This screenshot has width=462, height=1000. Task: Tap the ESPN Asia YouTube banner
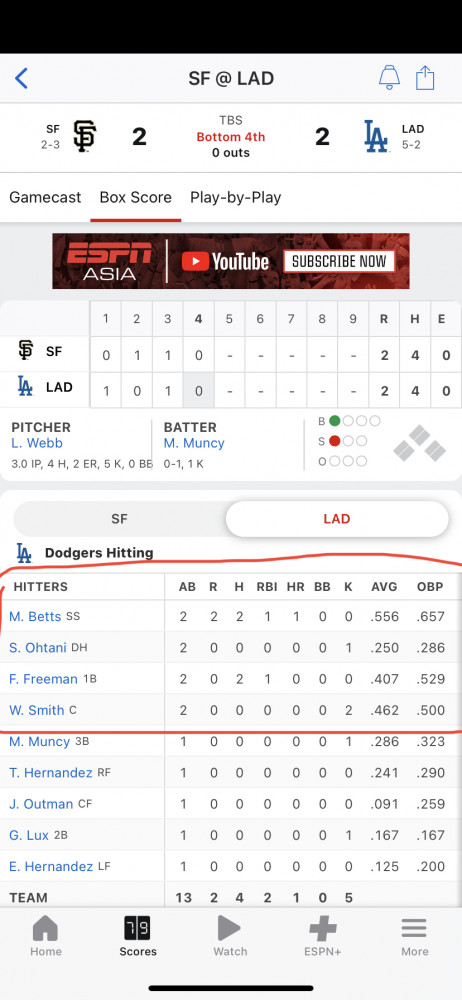[231, 261]
